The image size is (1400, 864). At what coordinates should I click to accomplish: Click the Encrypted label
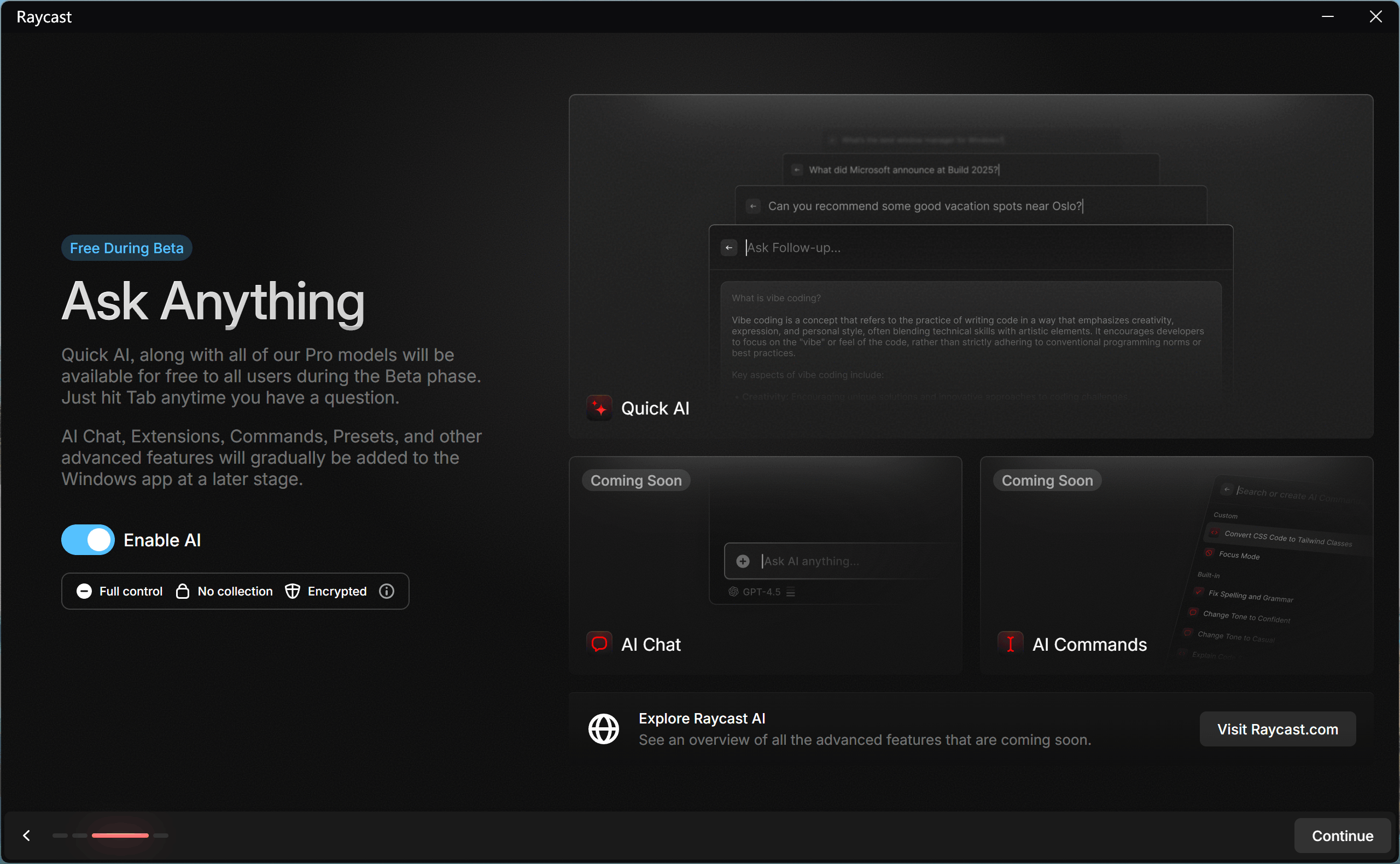(x=337, y=591)
